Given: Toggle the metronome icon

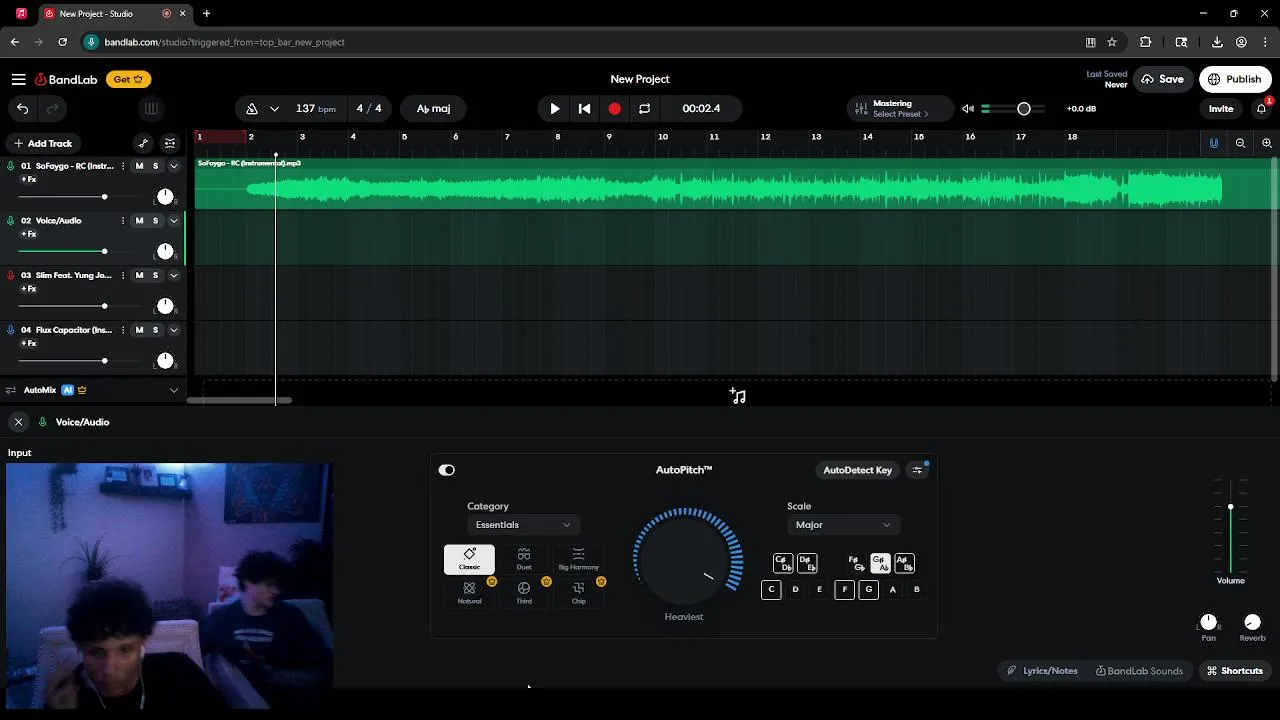Looking at the screenshot, I should coord(252,108).
